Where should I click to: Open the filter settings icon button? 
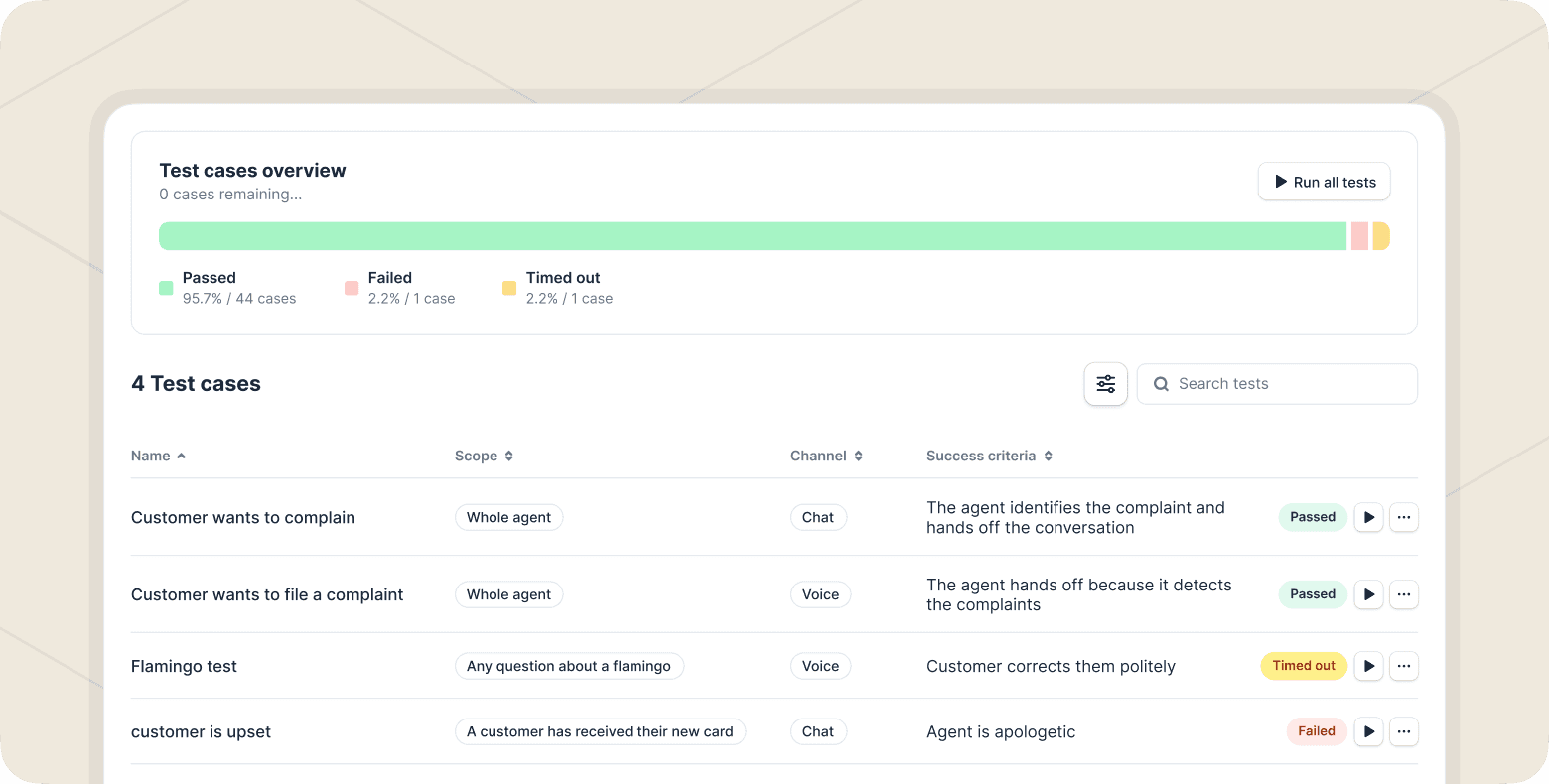pyautogui.click(x=1105, y=384)
